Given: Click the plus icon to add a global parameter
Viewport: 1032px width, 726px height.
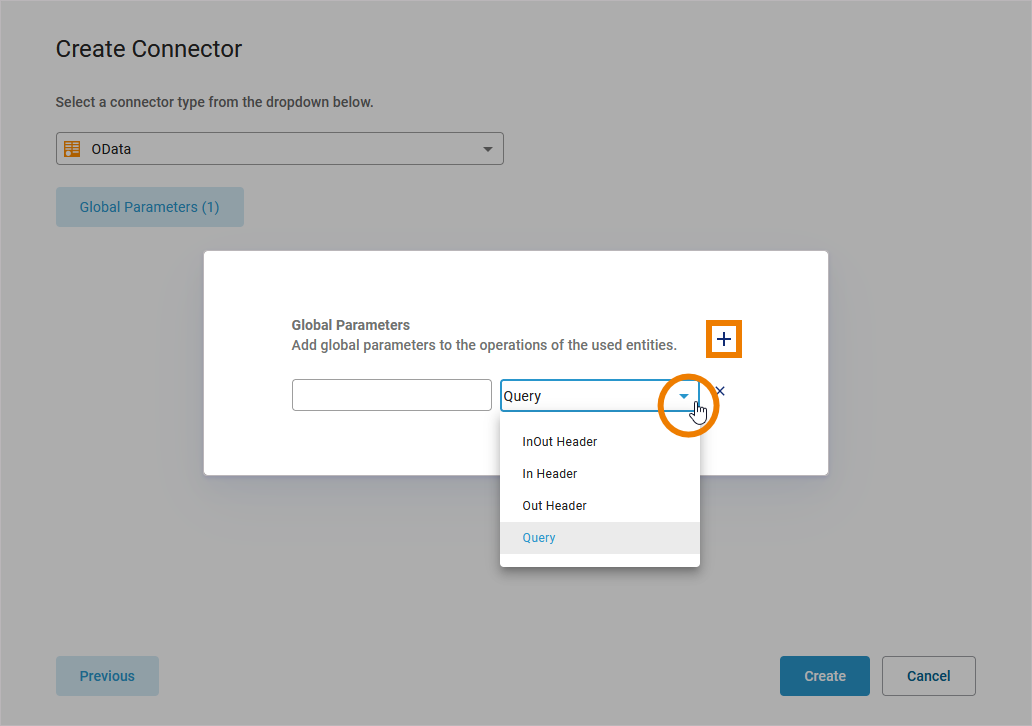Looking at the screenshot, I should (724, 340).
